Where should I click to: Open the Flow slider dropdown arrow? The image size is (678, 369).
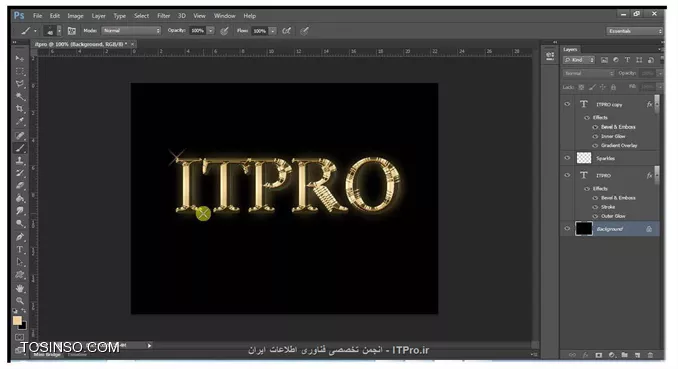(x=273, y=31)
